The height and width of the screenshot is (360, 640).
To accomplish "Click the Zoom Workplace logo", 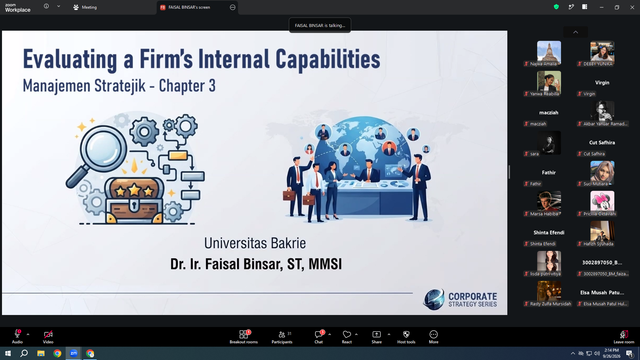I will click(18, 8).
